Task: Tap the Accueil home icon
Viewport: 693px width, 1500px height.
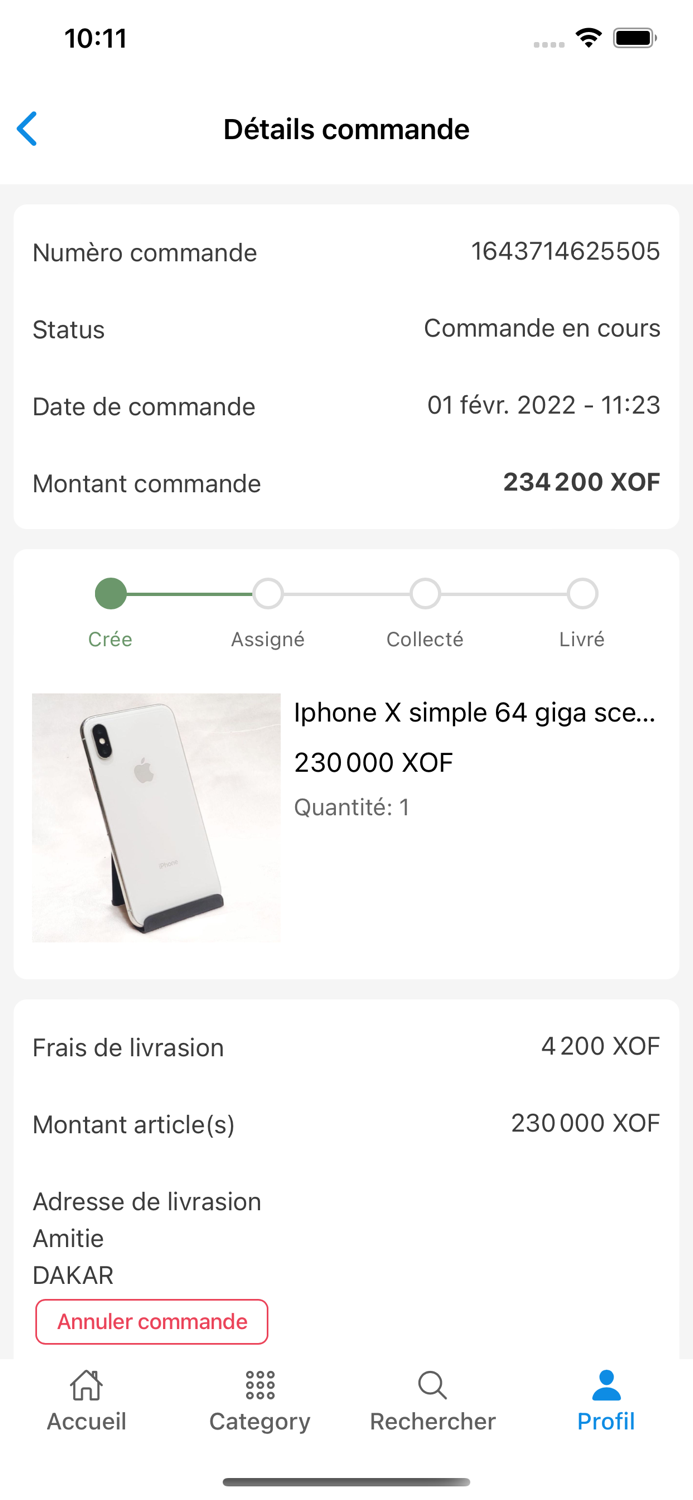Action: (x=86, y=1386)
